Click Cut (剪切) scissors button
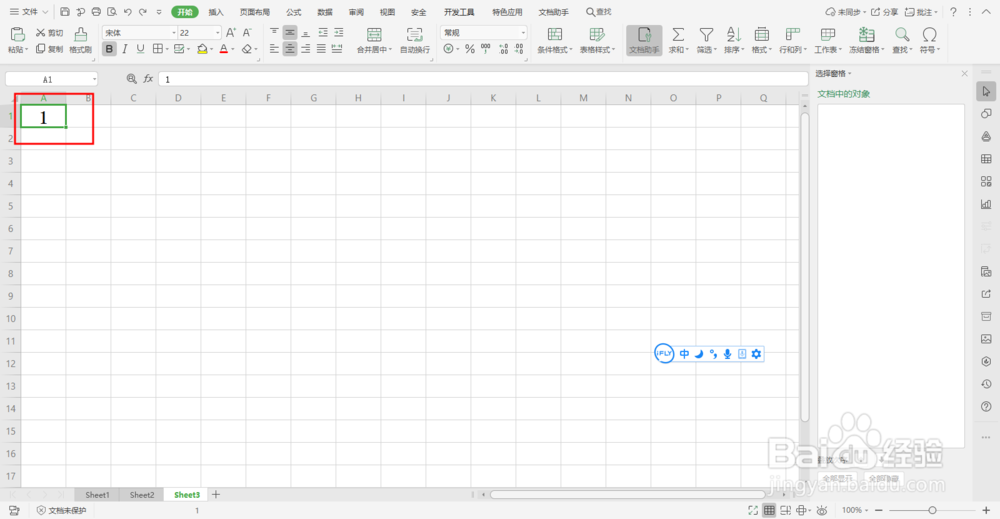The width and height of the screenshot is (1000, 519). (x=49, y=33)
